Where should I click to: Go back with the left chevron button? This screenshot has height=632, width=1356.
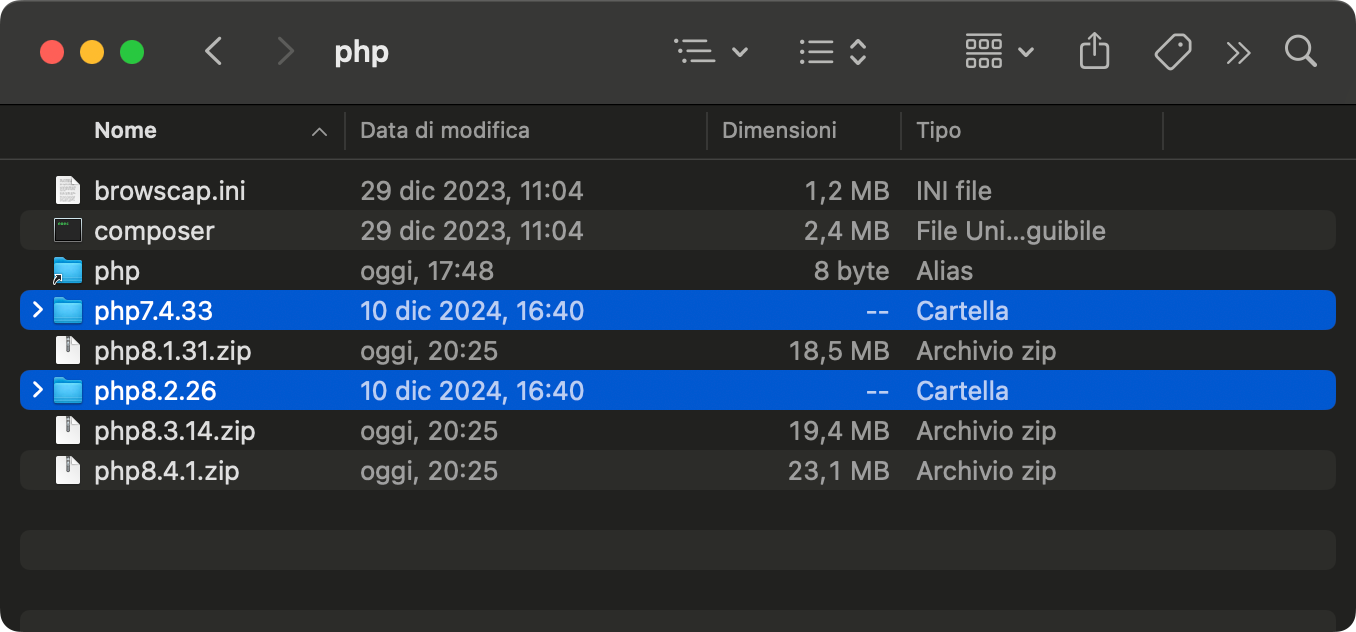[x=213, y=52]
